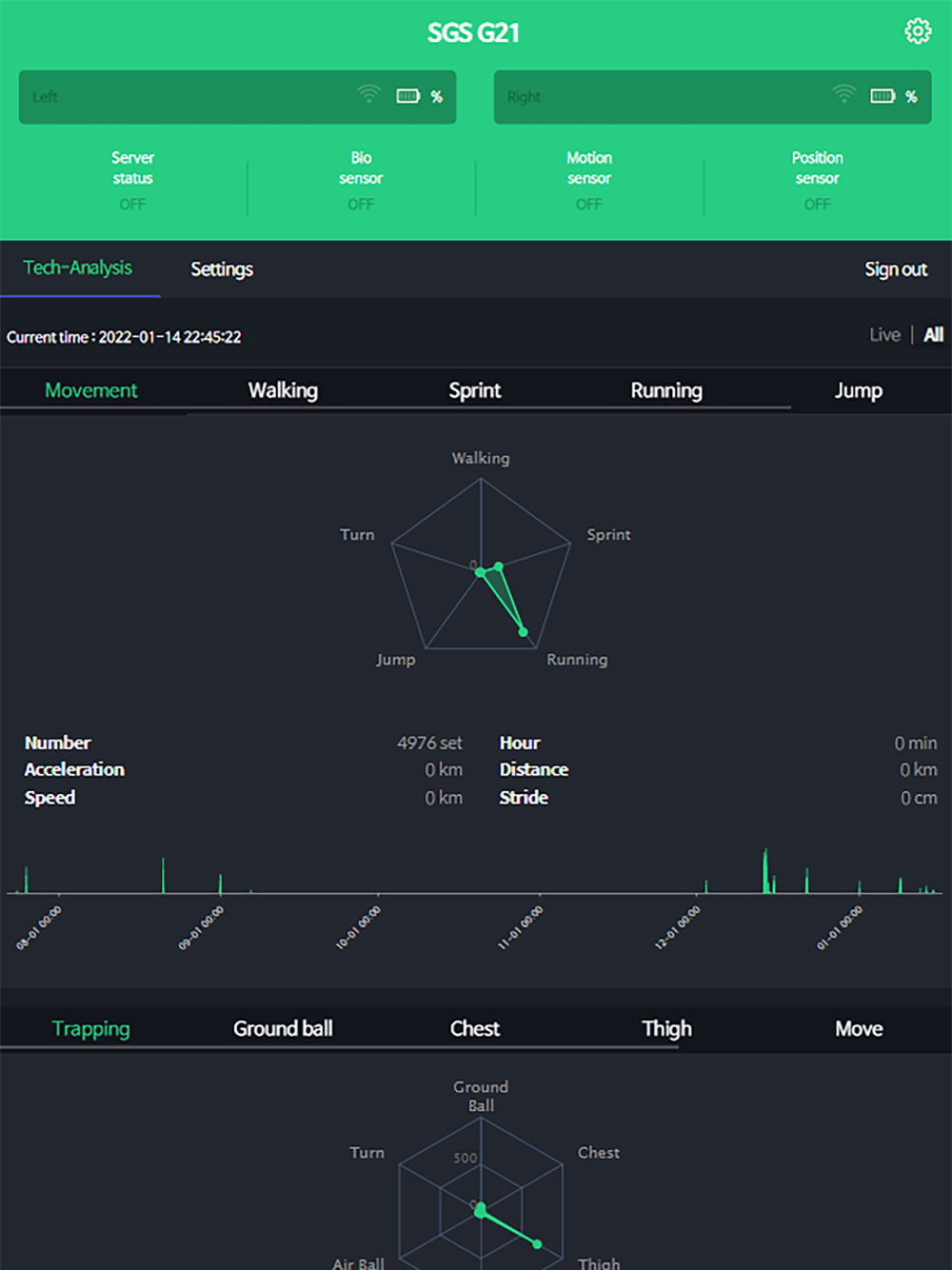
Task: Select the Left sensor panel
Action: [237, 97]
